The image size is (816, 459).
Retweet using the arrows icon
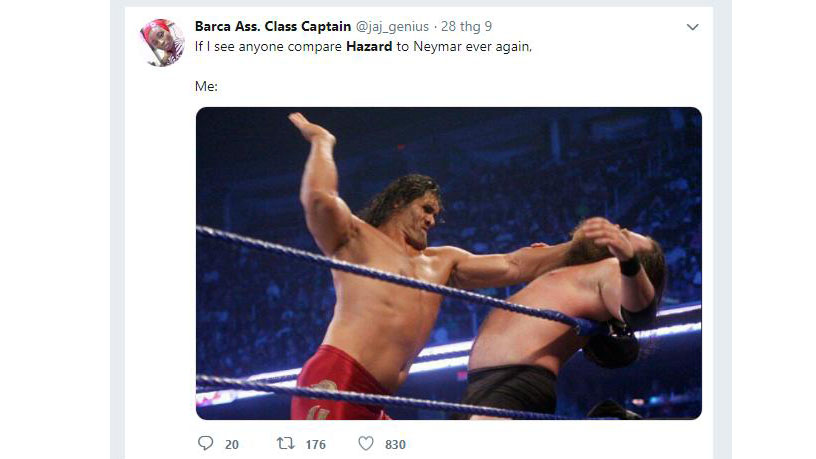point(285,443)
